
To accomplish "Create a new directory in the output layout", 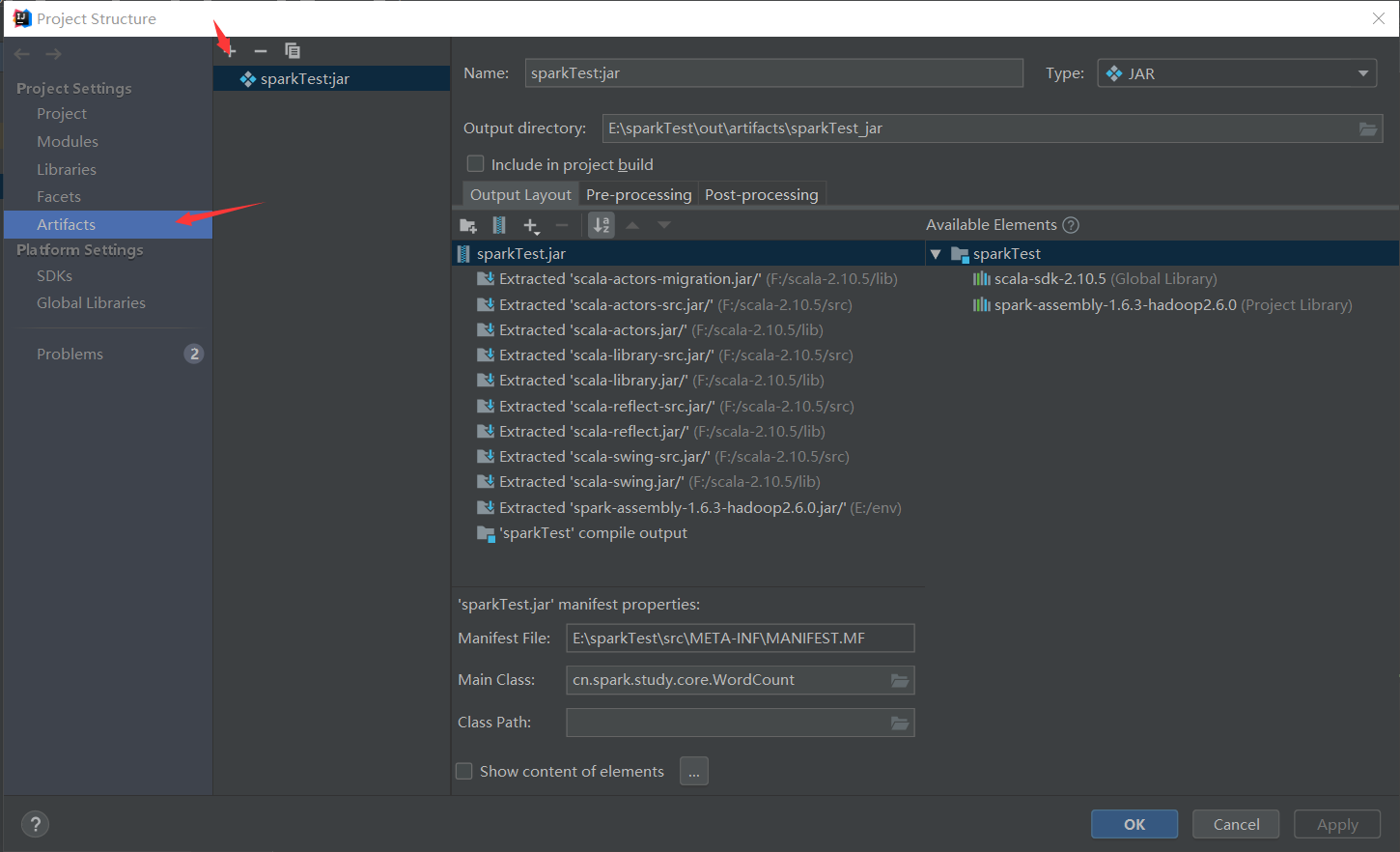I will tap(468, 225).
